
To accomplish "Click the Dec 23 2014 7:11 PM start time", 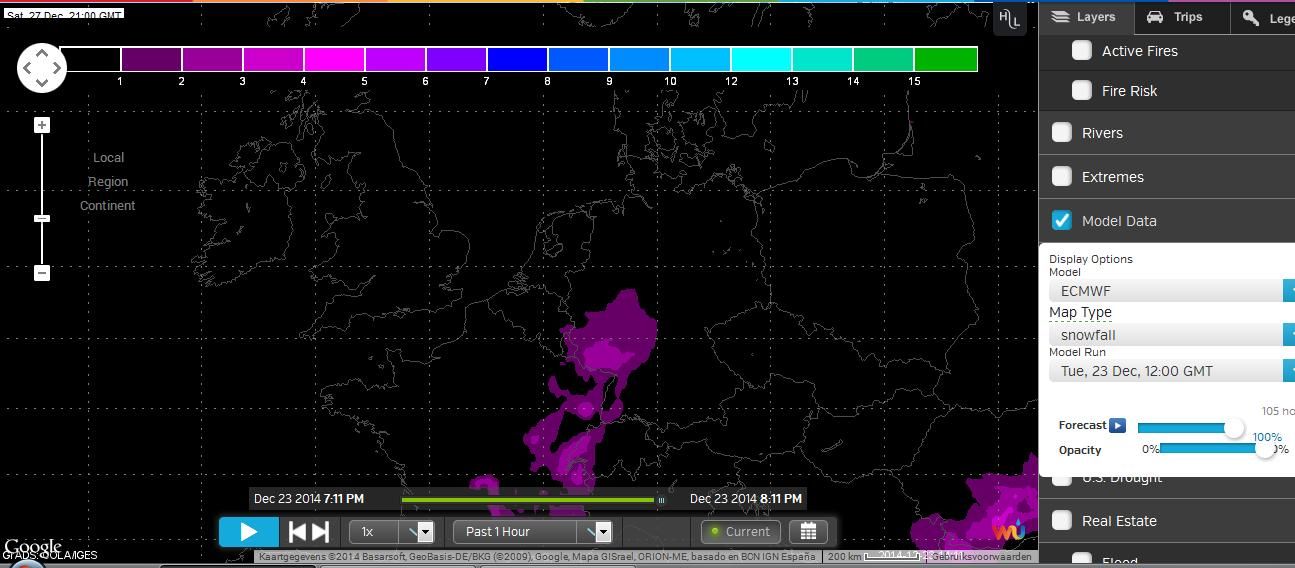I will click(309, 498).
